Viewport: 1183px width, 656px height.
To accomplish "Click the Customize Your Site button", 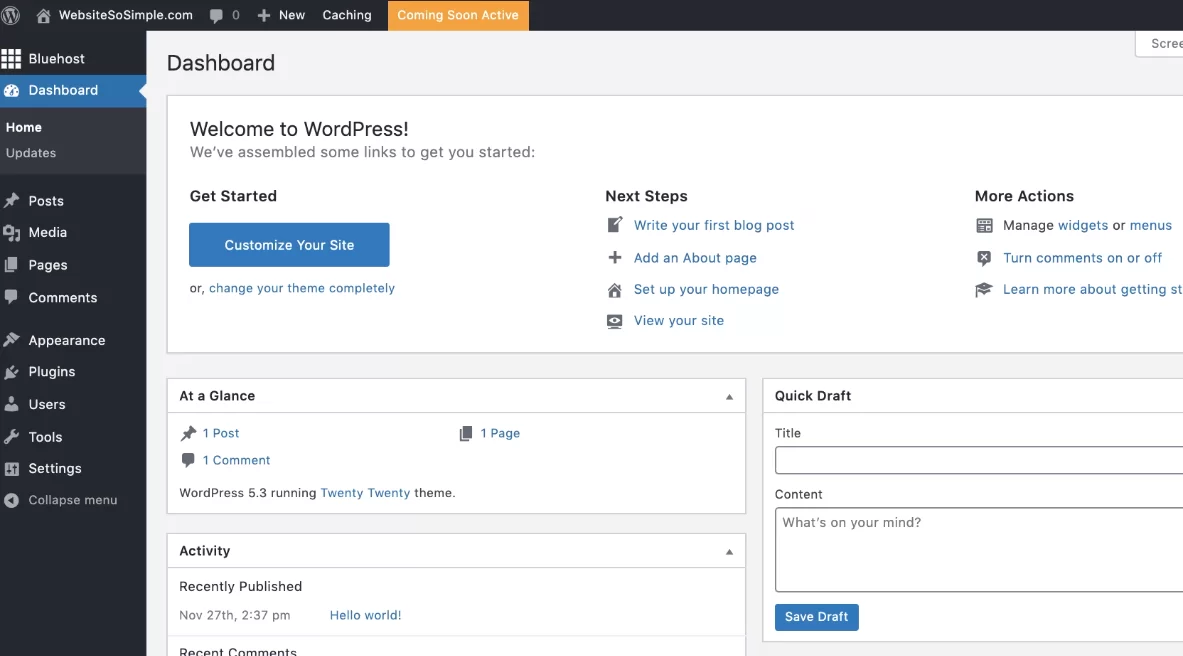I will tap(289, 245).
